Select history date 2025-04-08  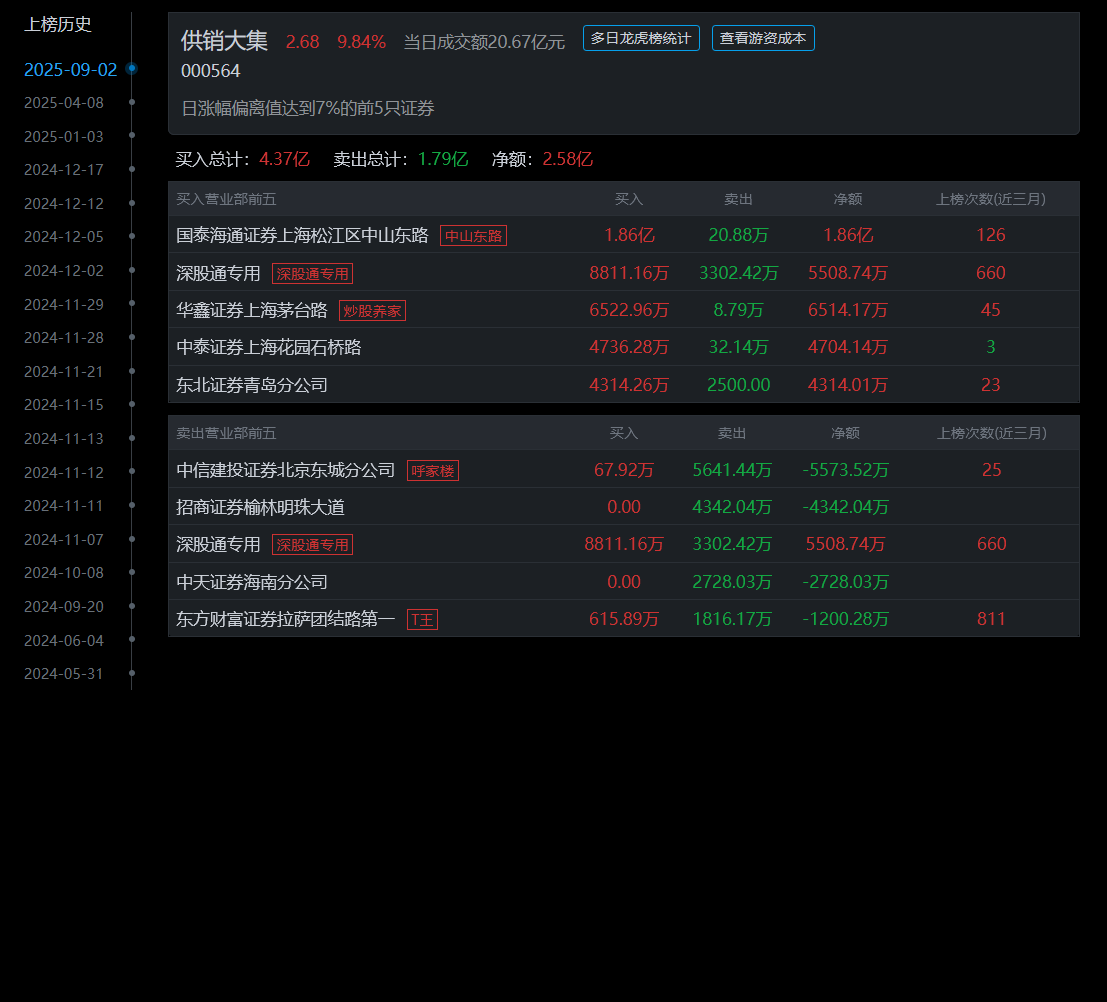click(x=64, y=102)
